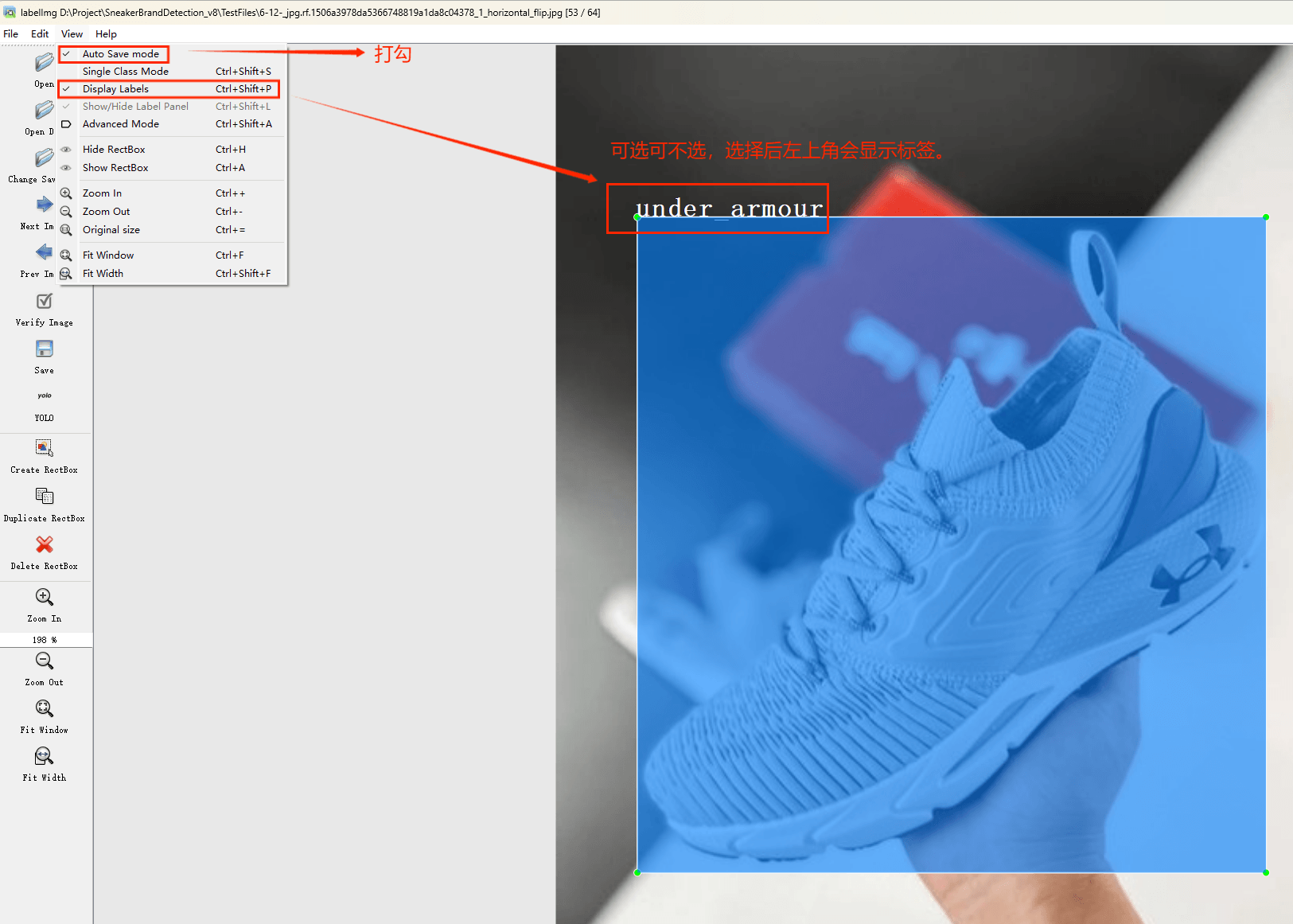1293x924 pixels.
Task: Click the Save floppy disk icon
Action: tap(45, 349)
